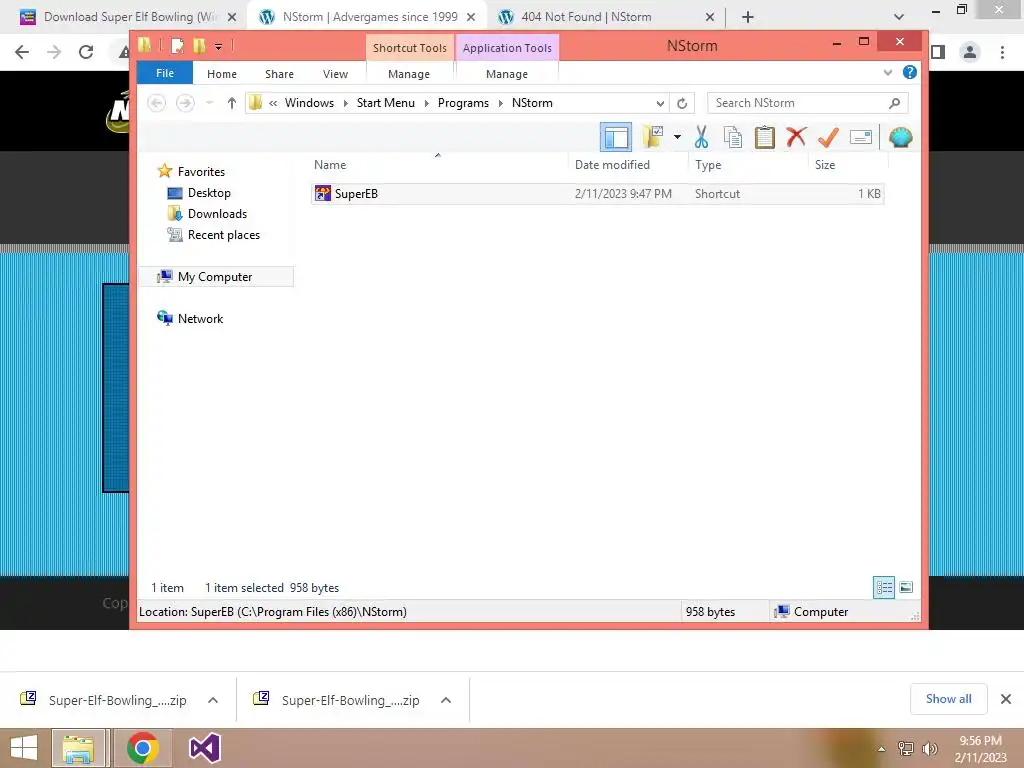Open Chrome profile avatar icon
1024x768 pixels.
pos(970,52)
